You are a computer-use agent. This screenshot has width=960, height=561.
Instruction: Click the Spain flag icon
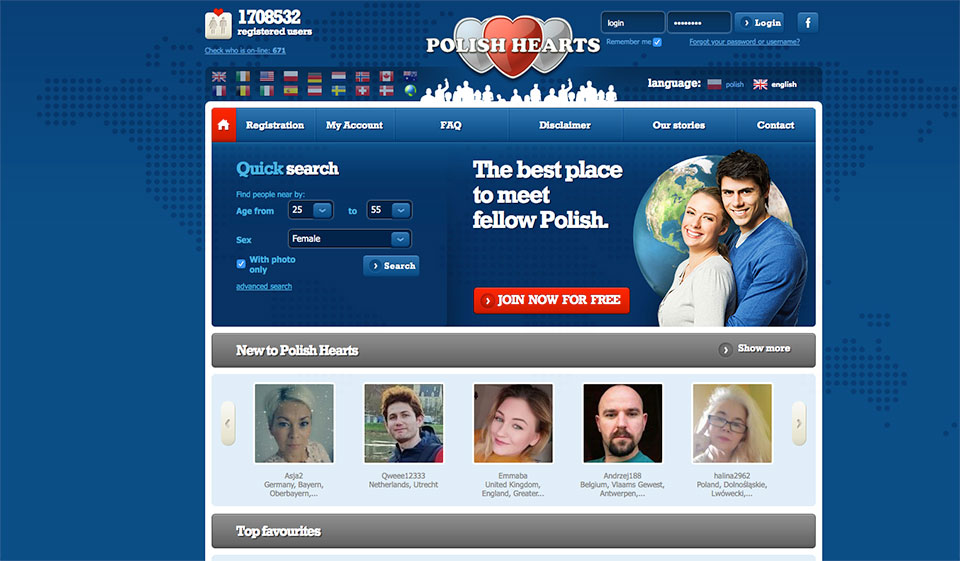point(291,90)
